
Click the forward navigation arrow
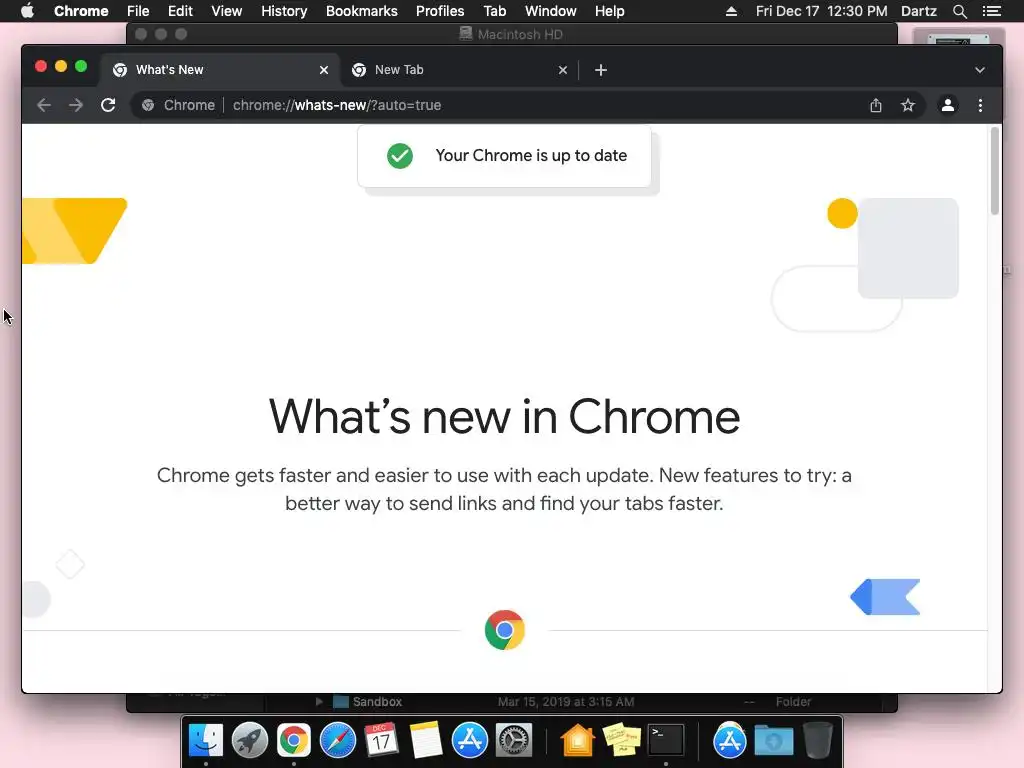[x=76, y=105]
